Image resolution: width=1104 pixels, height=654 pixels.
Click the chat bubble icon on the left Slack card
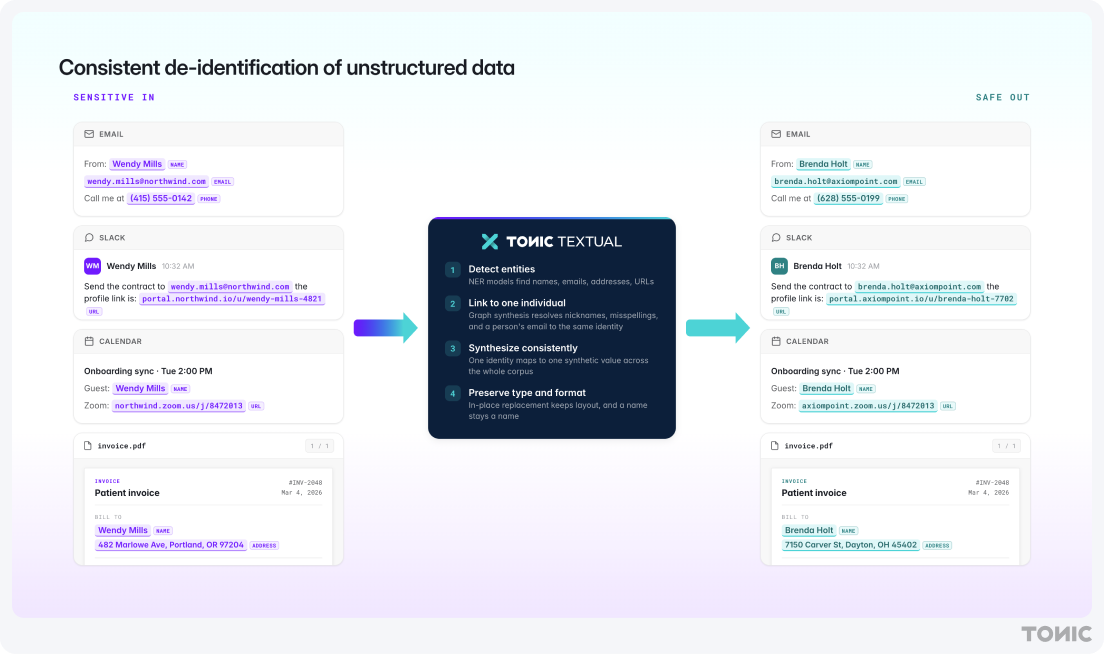89,237
